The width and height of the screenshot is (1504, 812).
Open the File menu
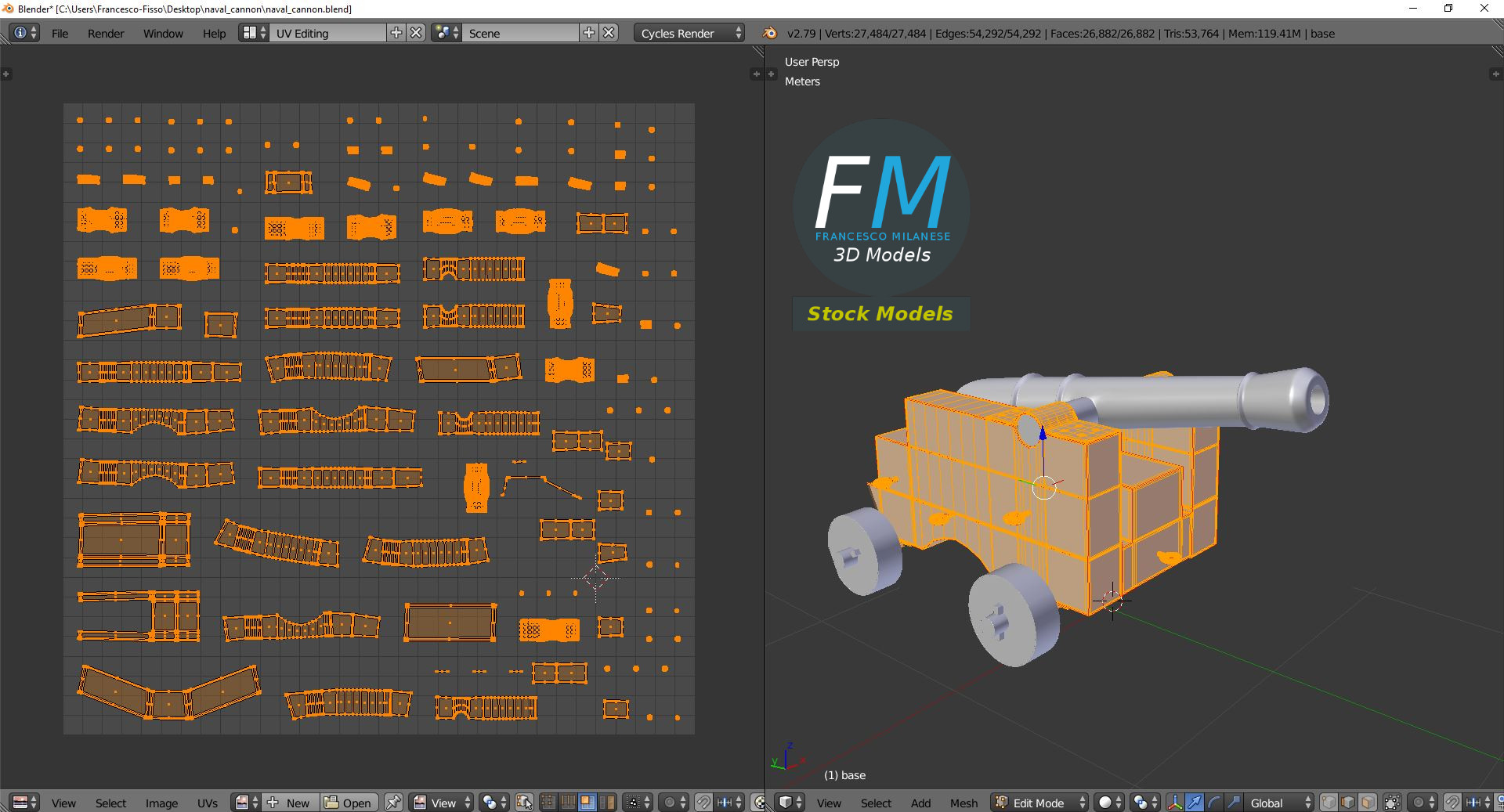pos(60,34)
